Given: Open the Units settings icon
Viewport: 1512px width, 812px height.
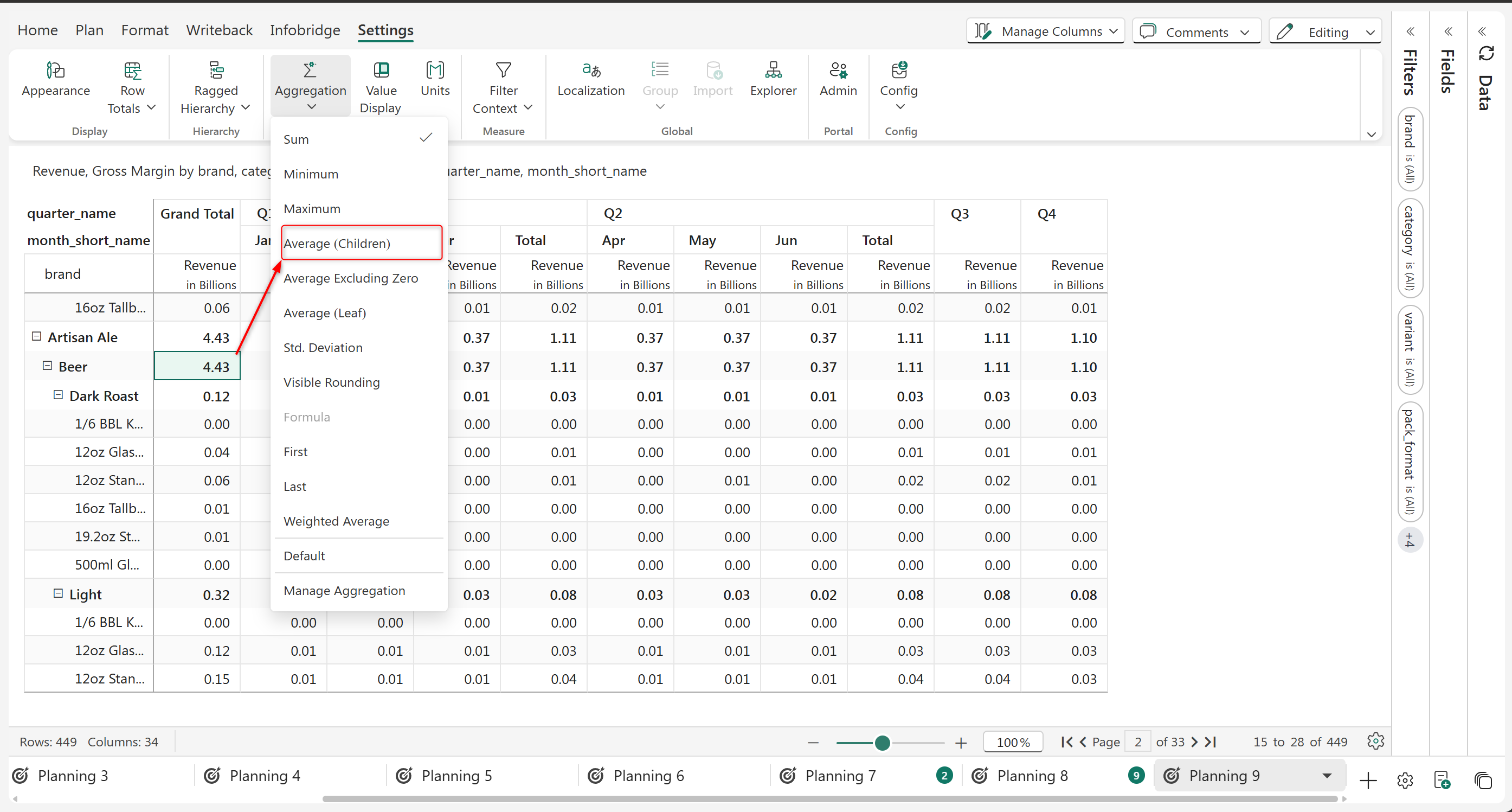Looking at the screenshot, I should point(435,71).
